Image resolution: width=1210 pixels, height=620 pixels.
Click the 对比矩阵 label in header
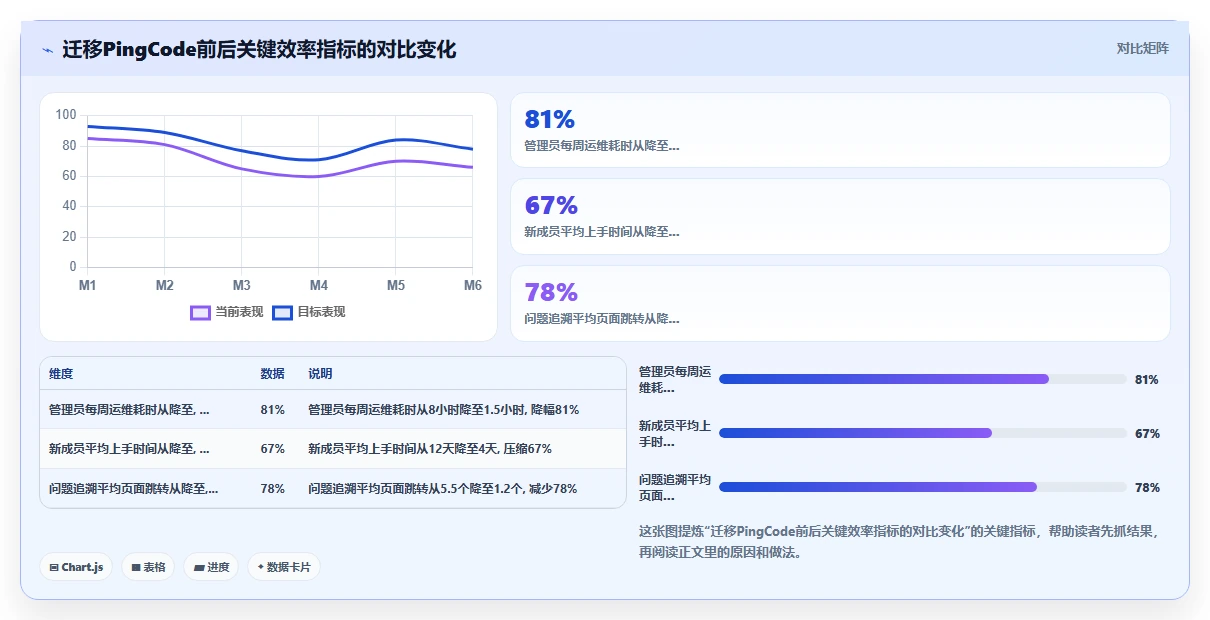pyautogui.click(x=1143, y=48)
